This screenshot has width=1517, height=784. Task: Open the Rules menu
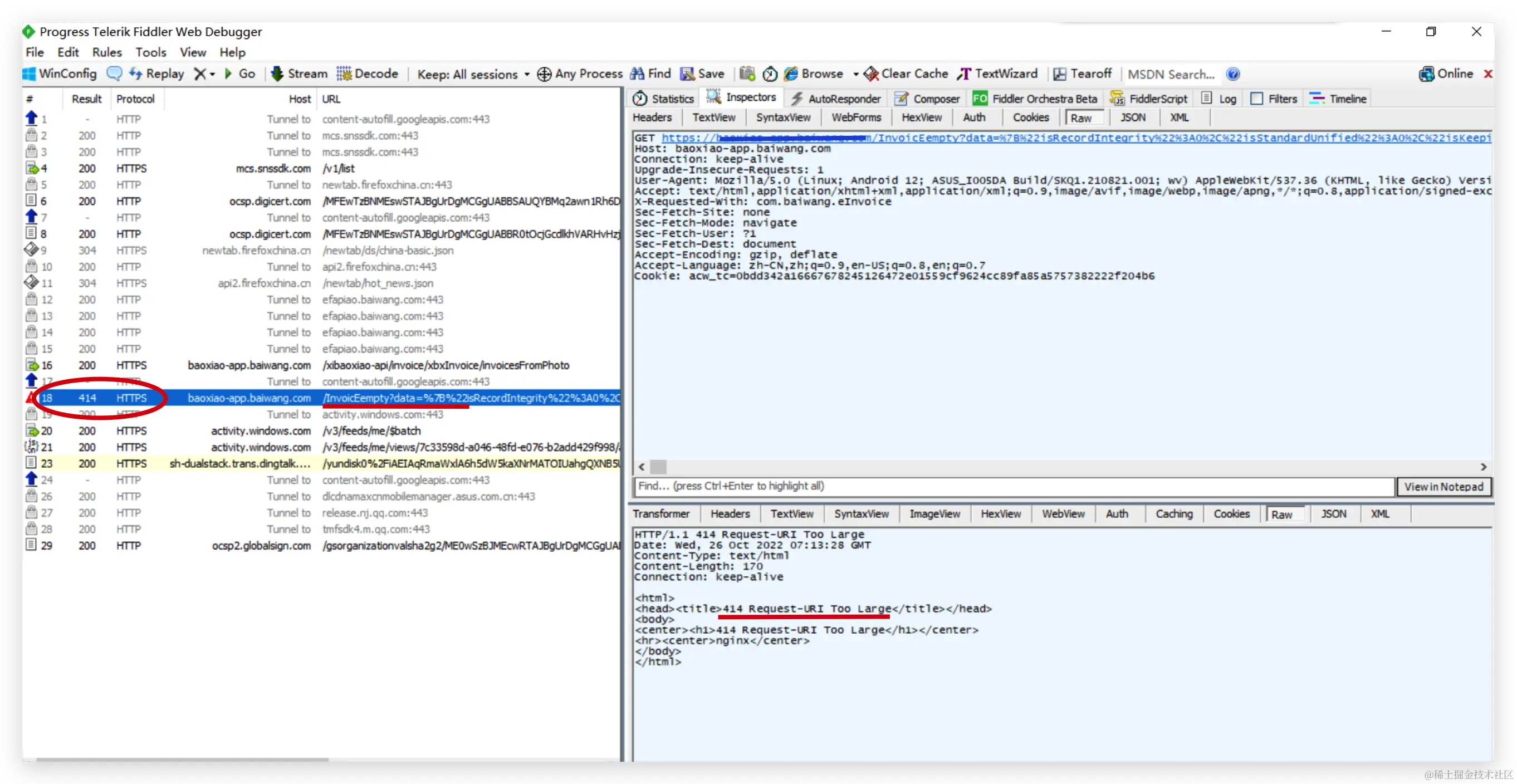click(106, 52)
